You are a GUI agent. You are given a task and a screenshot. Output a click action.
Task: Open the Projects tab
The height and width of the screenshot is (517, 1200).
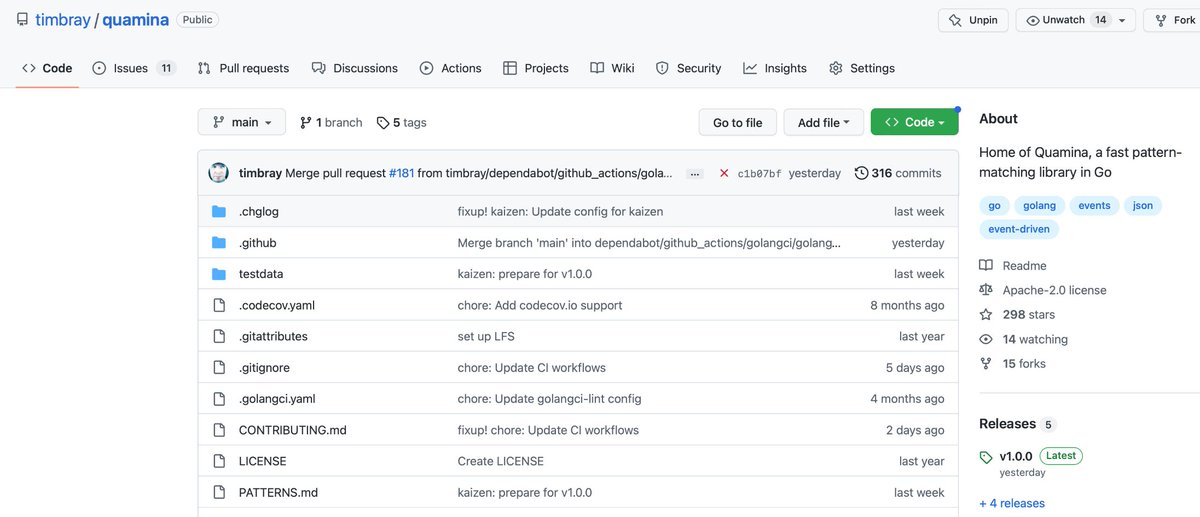point(535,68)
